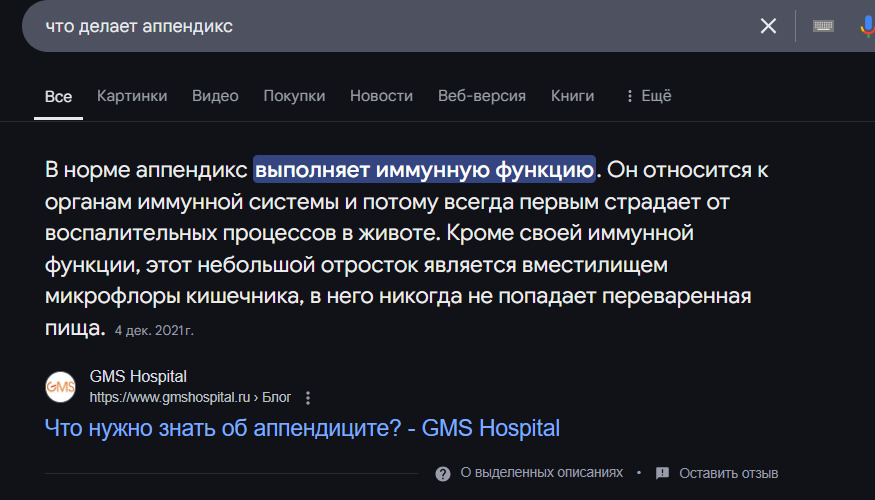This screenshot has height=500, width=875.
Task: Start voice search with microphone icon
Action: (867, 26)
